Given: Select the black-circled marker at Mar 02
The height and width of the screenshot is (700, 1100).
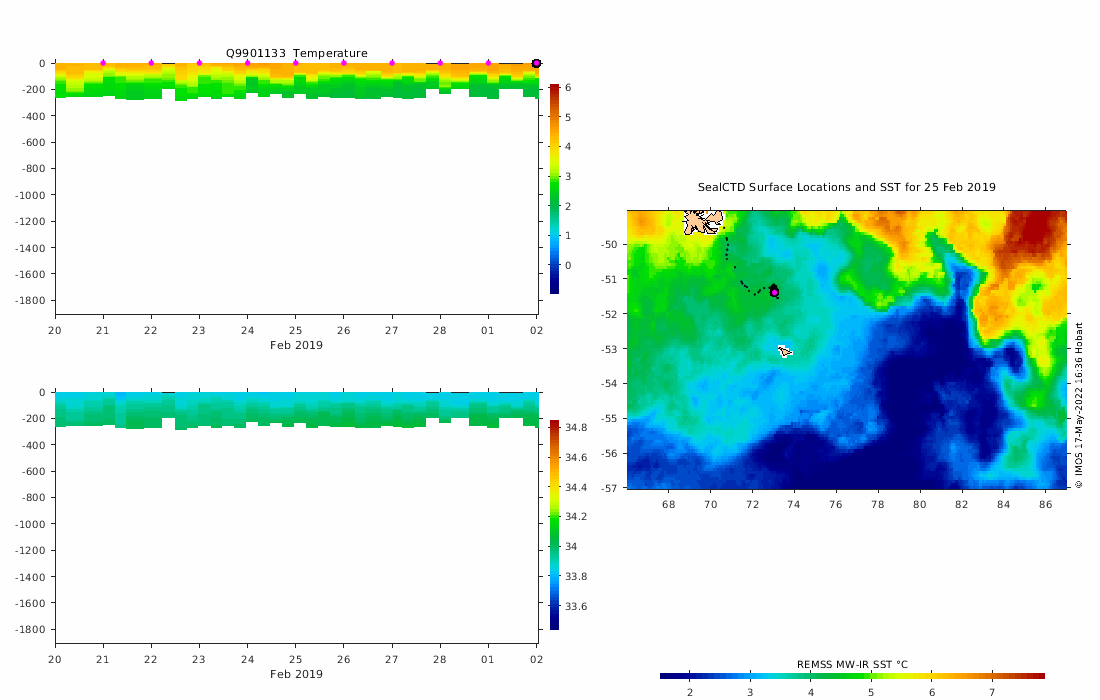Looking at the screenshot, I should (x=536, y=63).
